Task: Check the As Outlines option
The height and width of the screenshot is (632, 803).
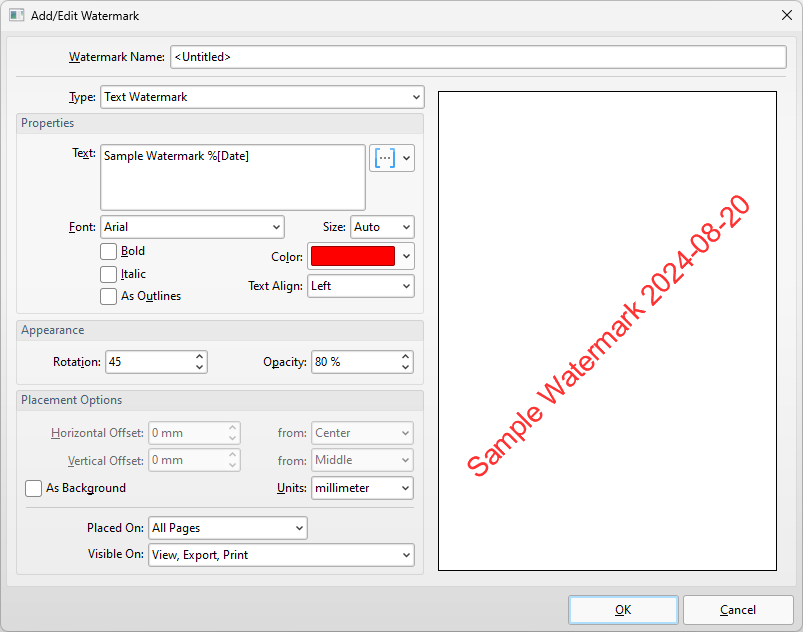Action: coord(108,296)
